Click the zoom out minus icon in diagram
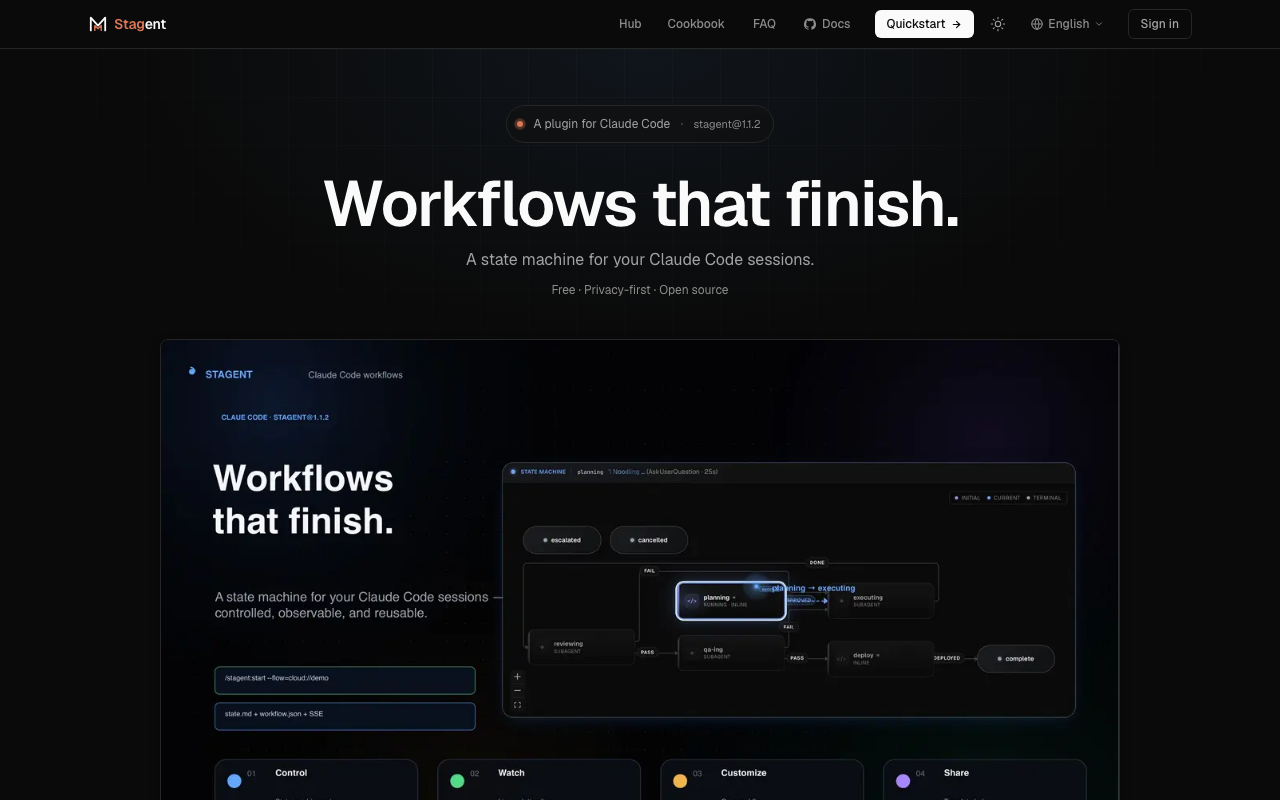The width and height of the screenshot is (1280, 800). coord(517,691)
